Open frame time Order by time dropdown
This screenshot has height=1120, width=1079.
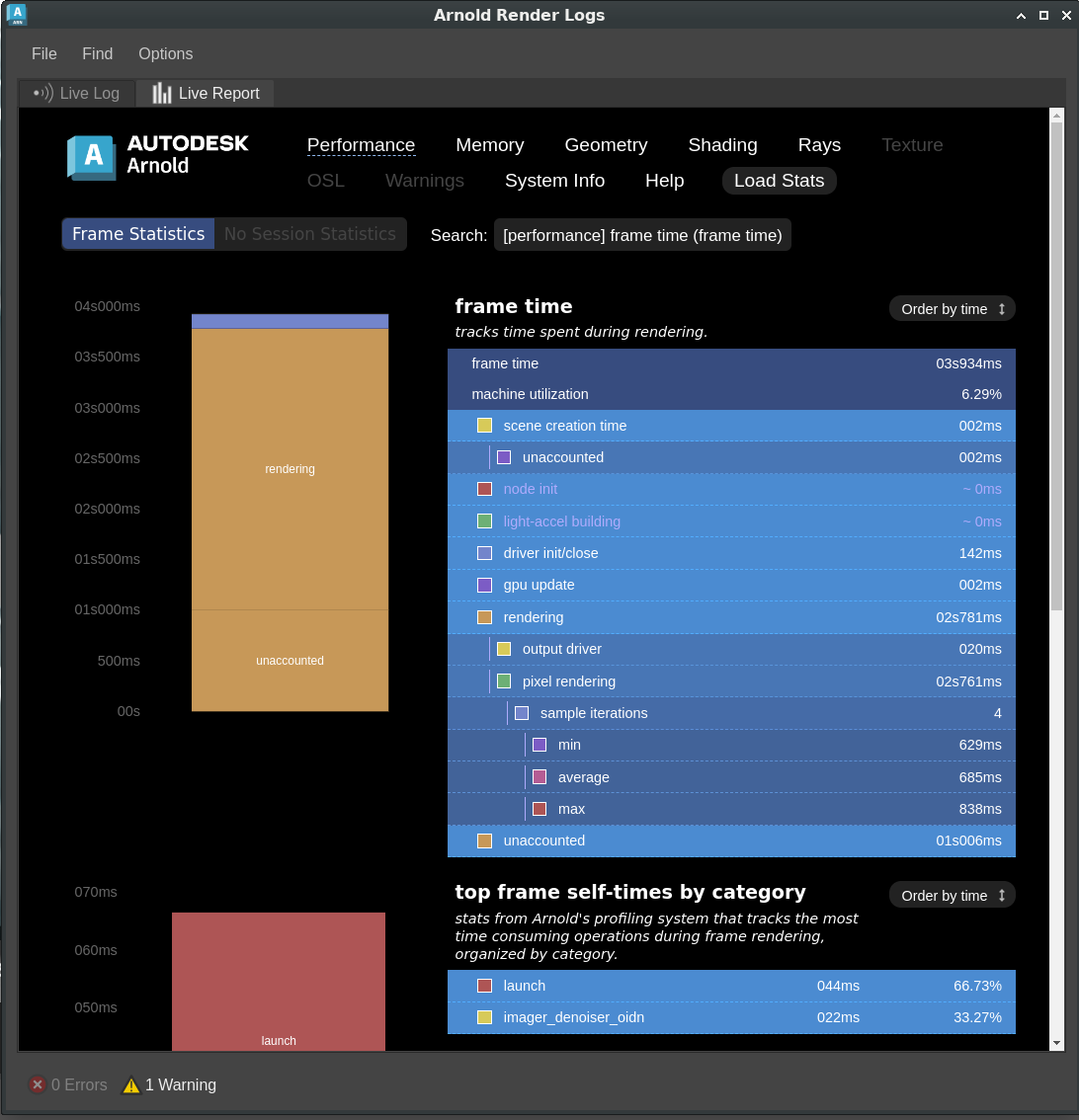click(x=952, y=309)
